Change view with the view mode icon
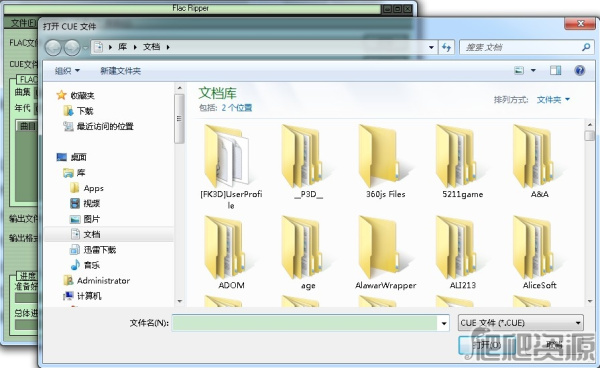600x368 pixels. (519, 70)
